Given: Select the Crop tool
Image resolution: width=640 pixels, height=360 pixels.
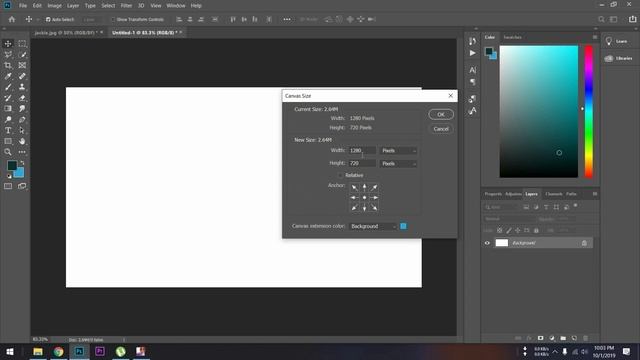Looking at the screenshot, I should tap(8, 65).
